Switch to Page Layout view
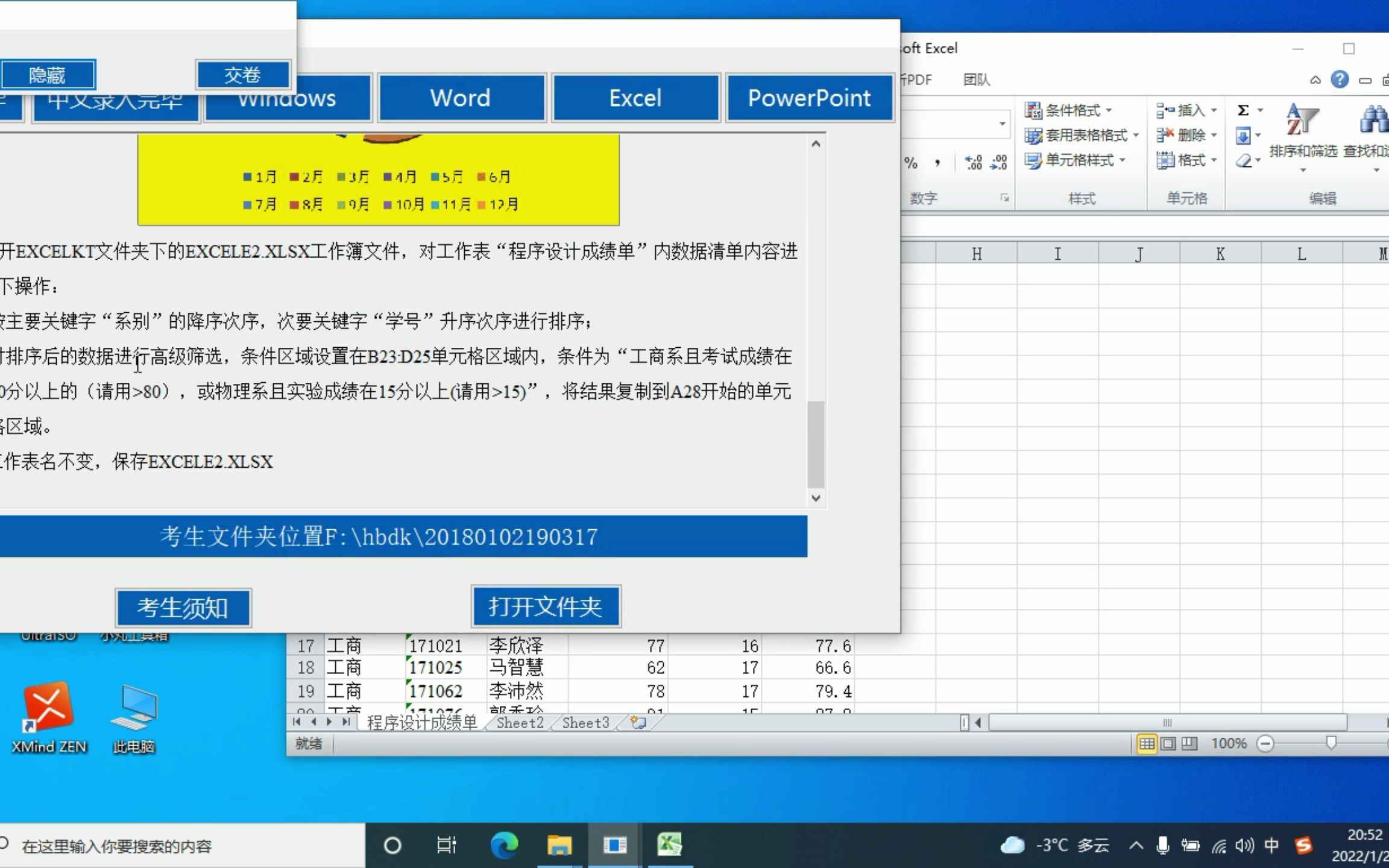Screen dimensions: 1389x868 tap(1168, 743)
